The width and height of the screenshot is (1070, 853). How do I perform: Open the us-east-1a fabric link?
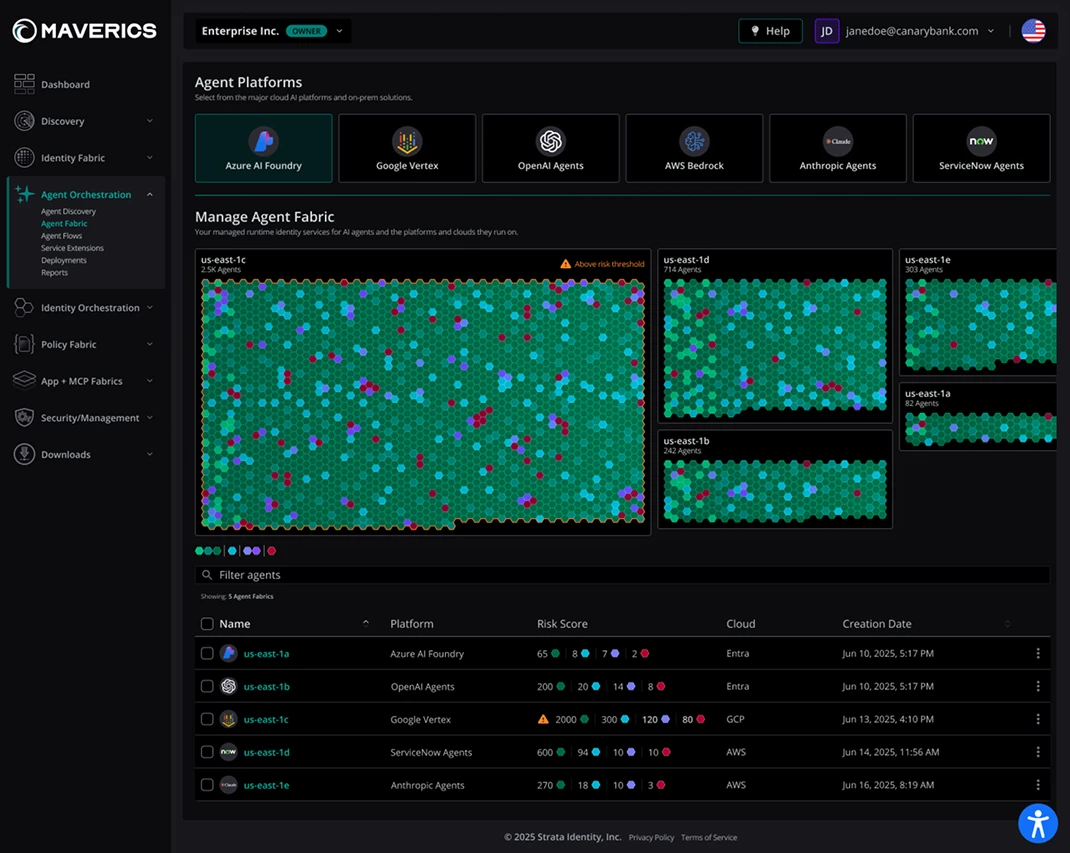(x=266, y=654)
